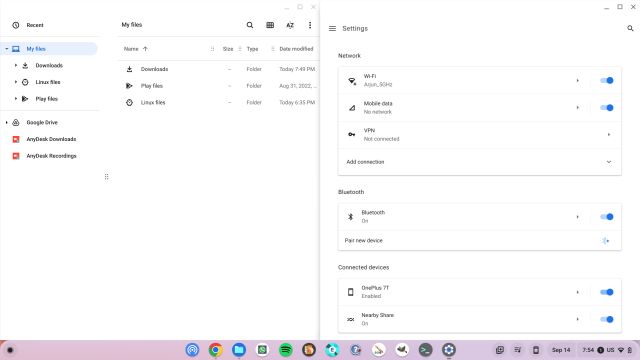640x360 pixels.
Task: Click the Bluetooth symbol icon
Action: coord(351,217)
